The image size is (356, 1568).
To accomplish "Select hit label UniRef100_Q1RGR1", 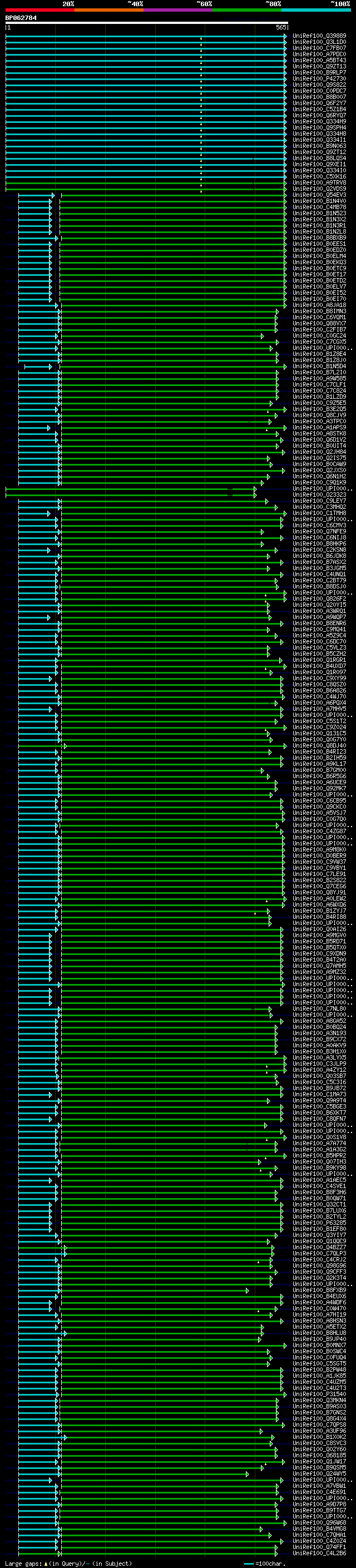I will point(319,660).
